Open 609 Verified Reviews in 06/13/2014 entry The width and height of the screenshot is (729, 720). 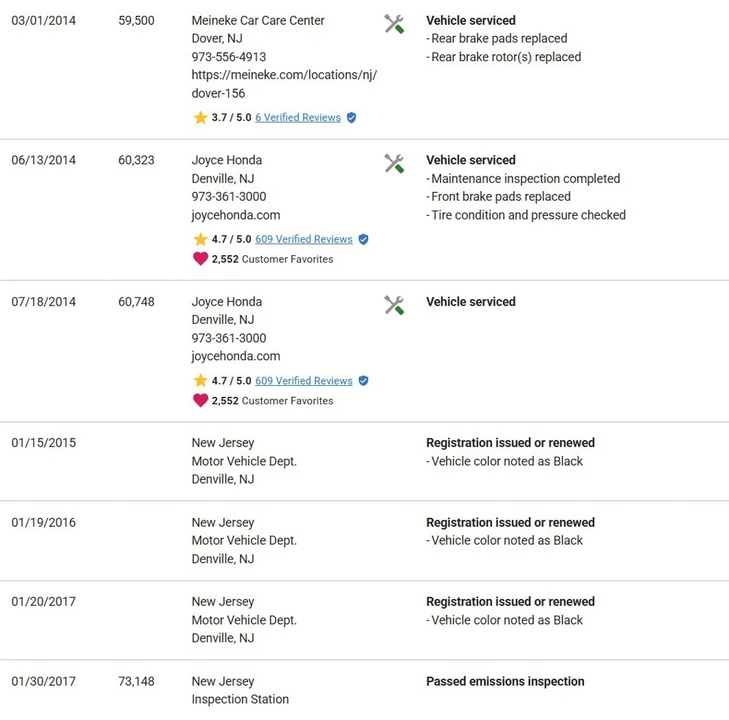[x=304, y=239]
